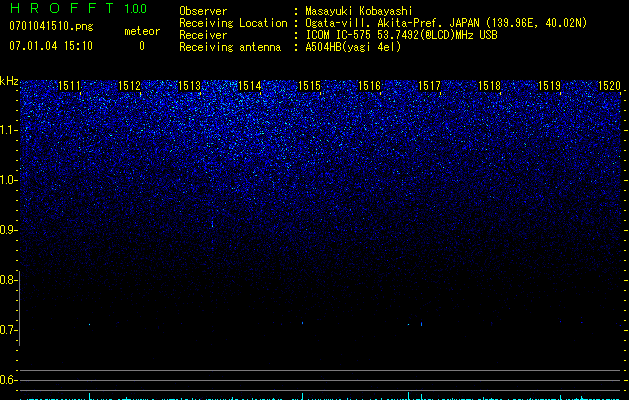Click the 0.6 kHz frequency label
Screen dimensions: 629x400
click(8, 380)
